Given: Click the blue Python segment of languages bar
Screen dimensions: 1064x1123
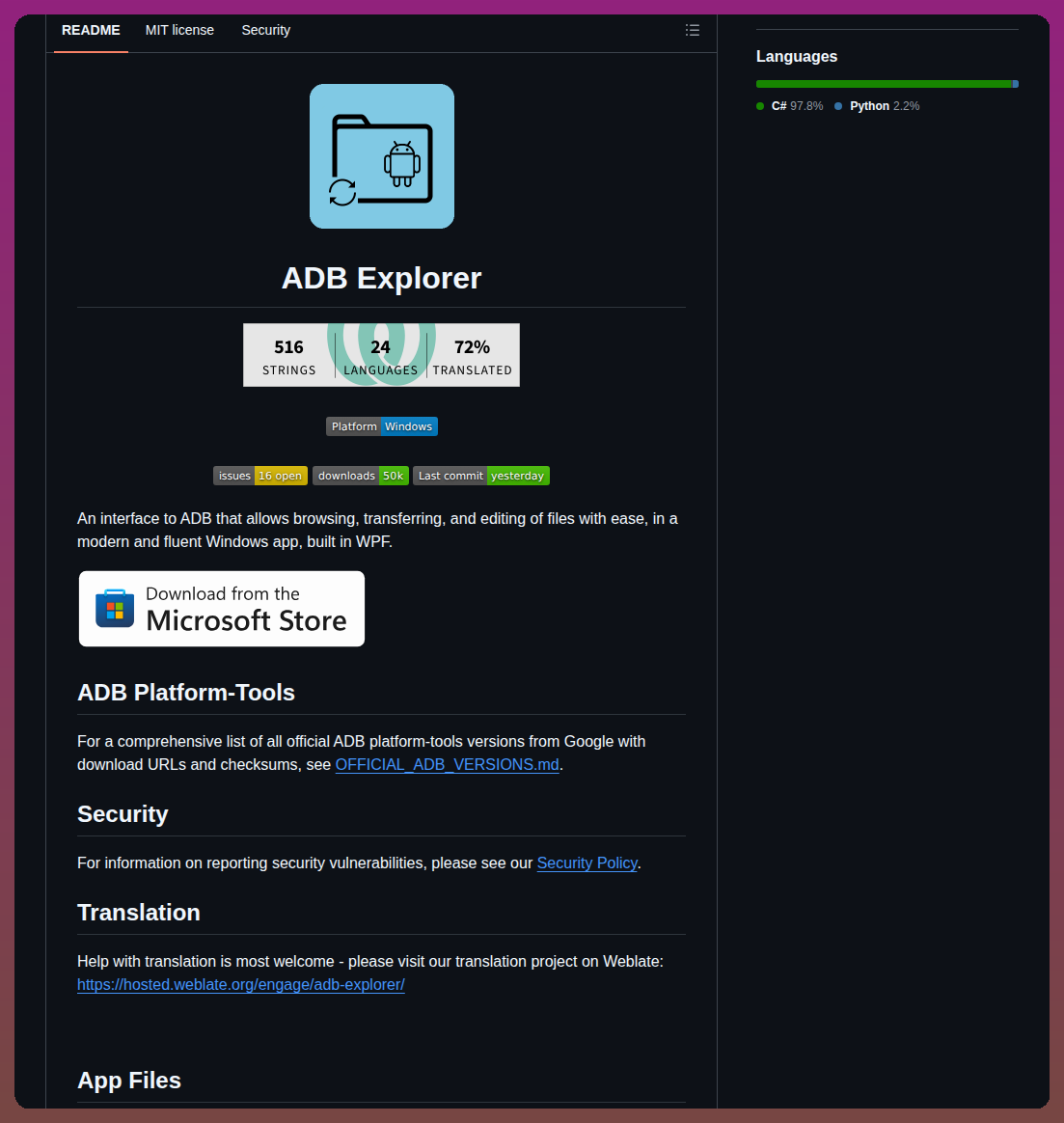Looking at the screenshot, I should point(1016,84).
